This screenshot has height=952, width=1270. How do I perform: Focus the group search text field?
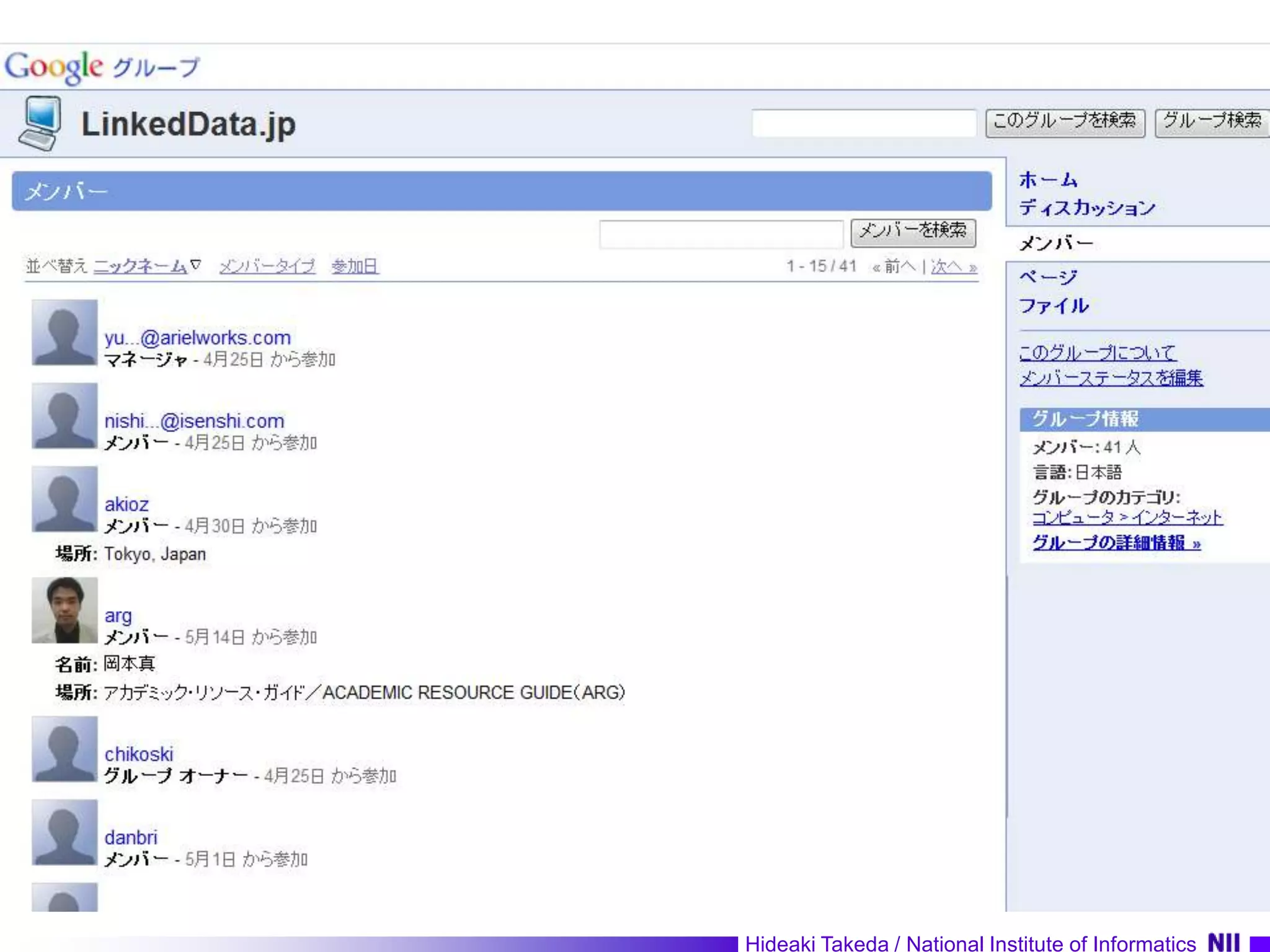coord(863,123)
